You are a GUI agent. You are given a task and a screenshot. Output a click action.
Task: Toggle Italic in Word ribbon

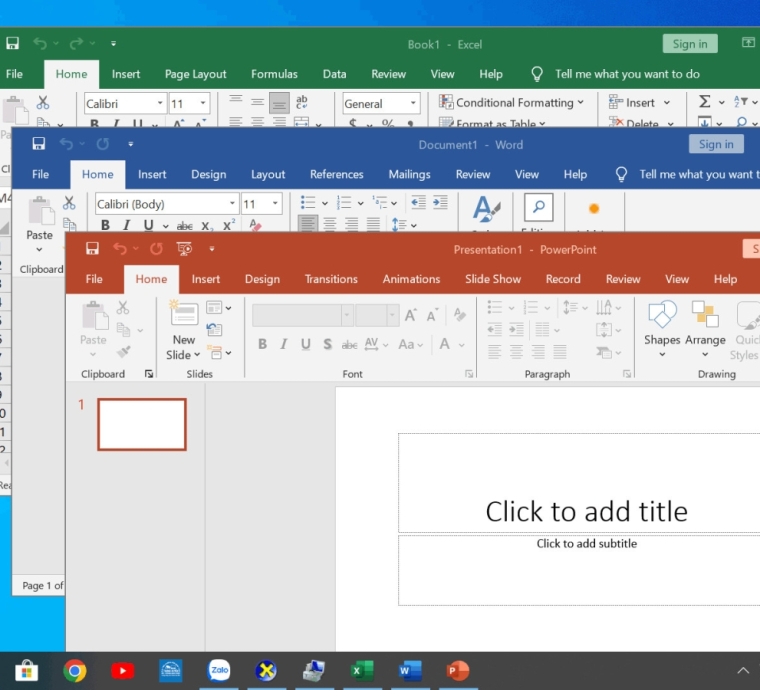(127, 225)
